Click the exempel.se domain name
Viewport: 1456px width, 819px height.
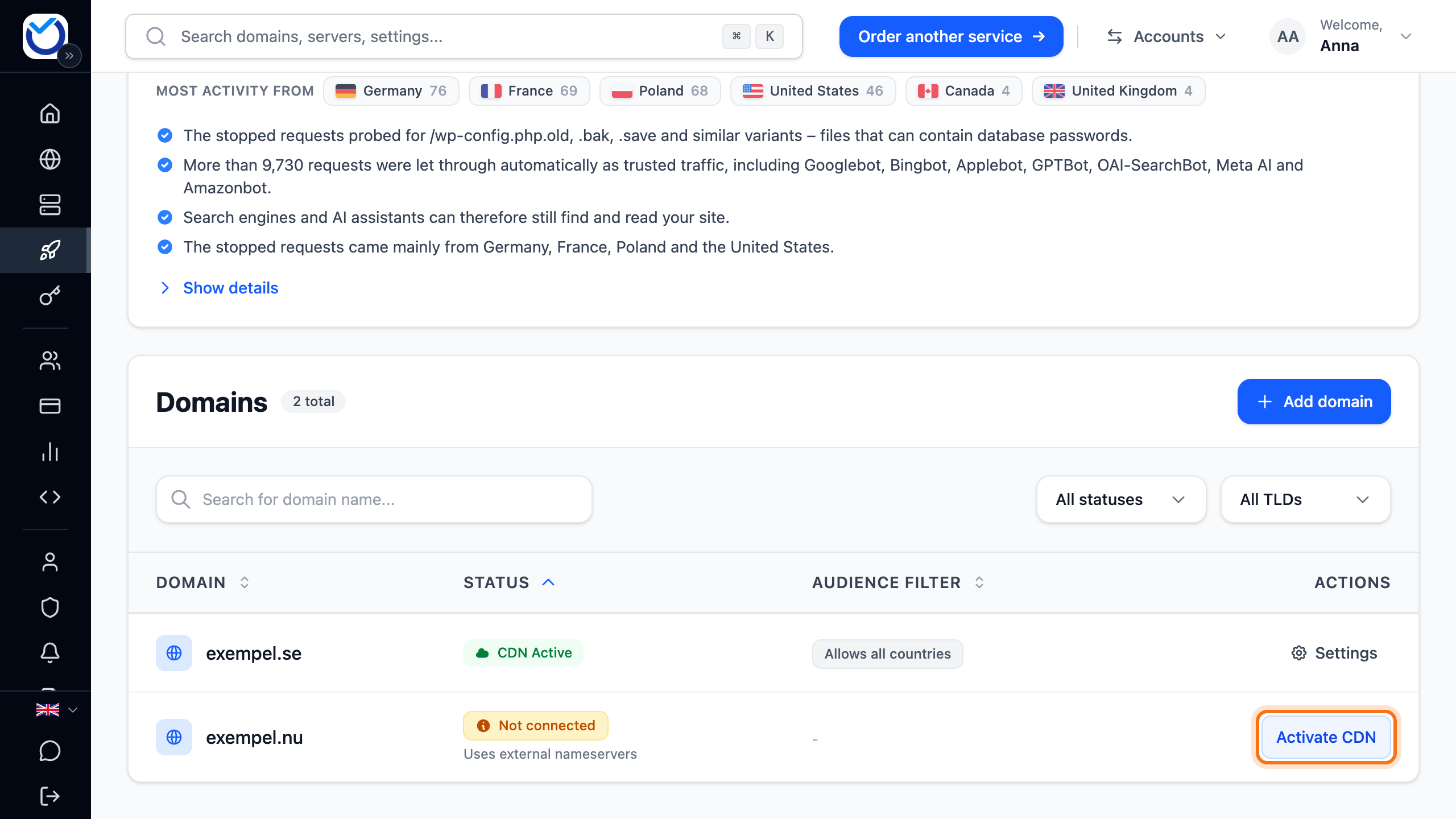(x=254, y=653)
